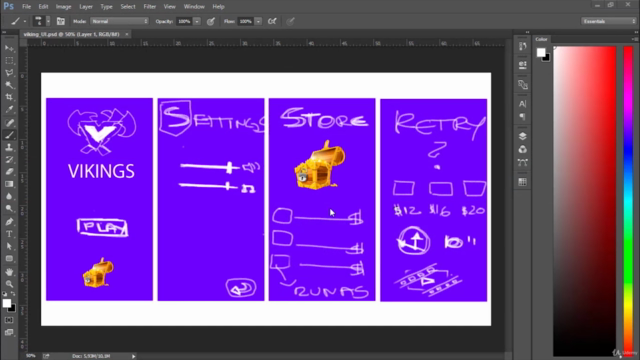This screenshot has height=360, width=640.
Task: Select the Pen tool
Action: [9, 222]
